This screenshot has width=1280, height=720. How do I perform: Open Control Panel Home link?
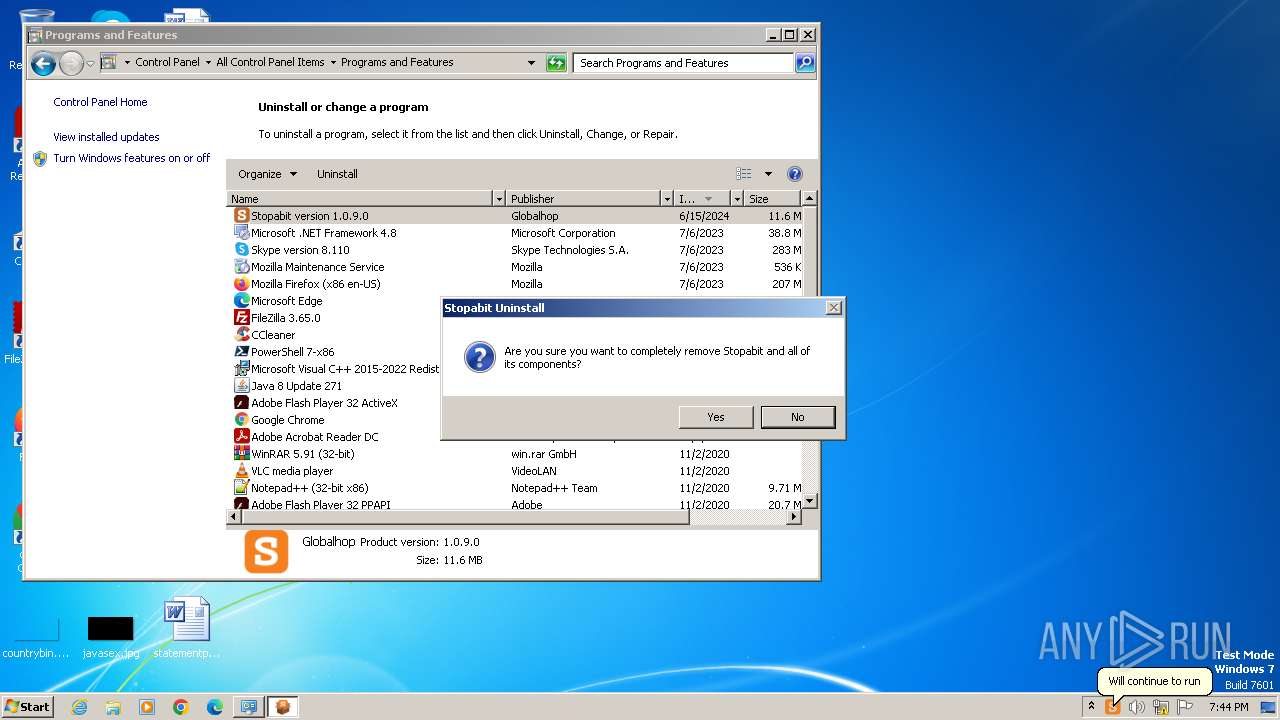point(100,102)
